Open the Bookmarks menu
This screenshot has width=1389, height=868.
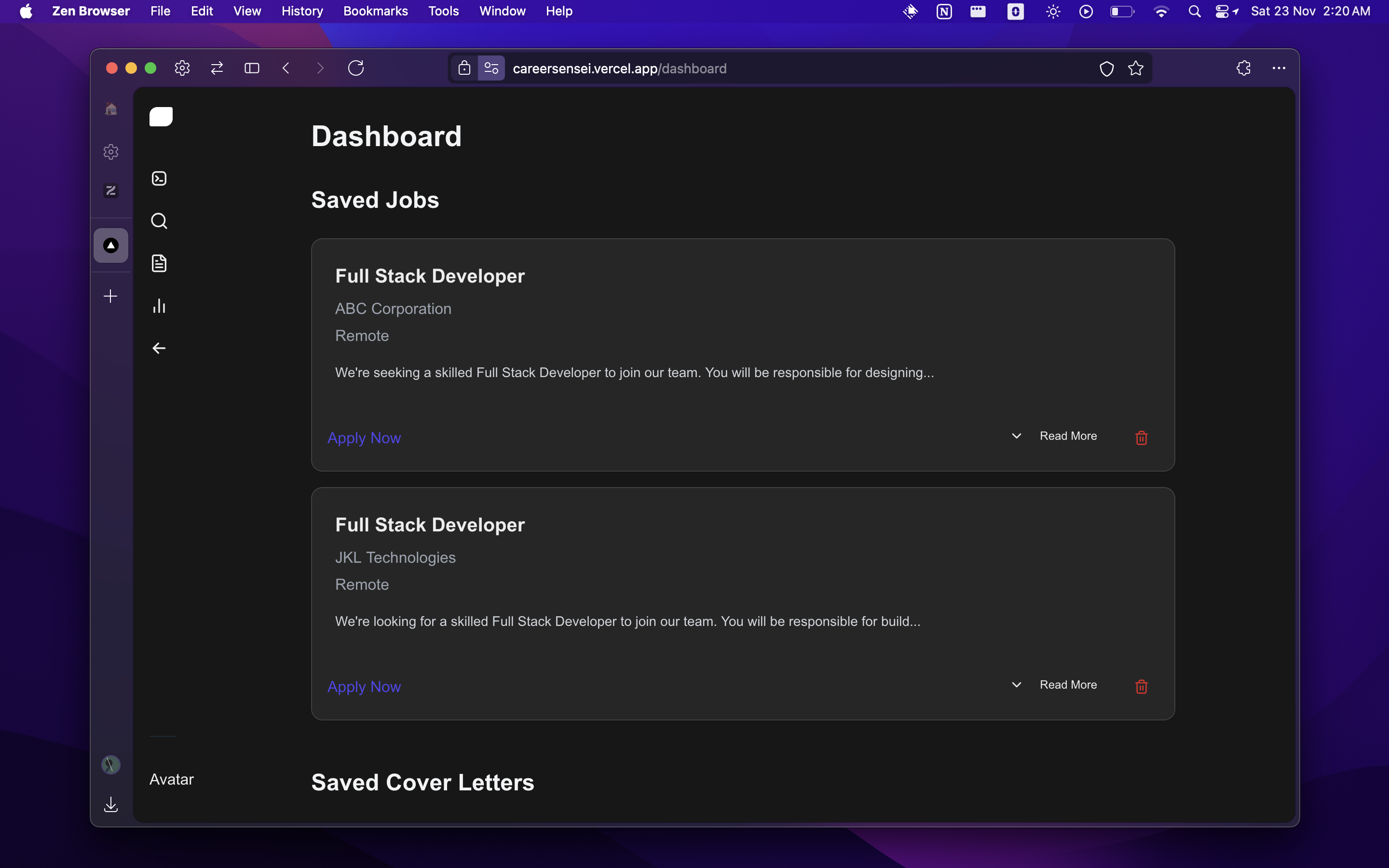pos(375,11)
